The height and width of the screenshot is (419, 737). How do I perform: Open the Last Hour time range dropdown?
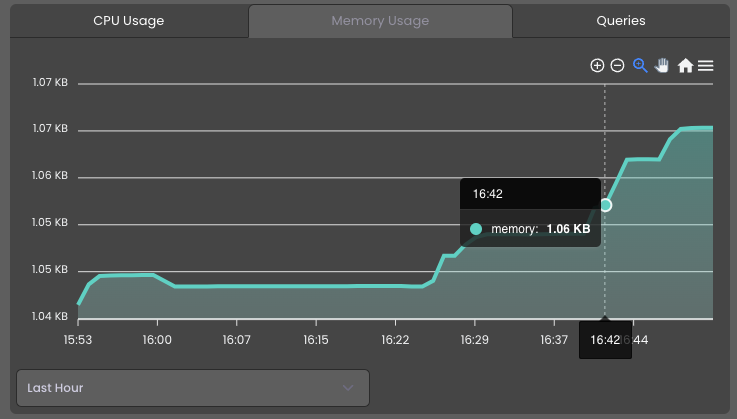click(193, 388)
